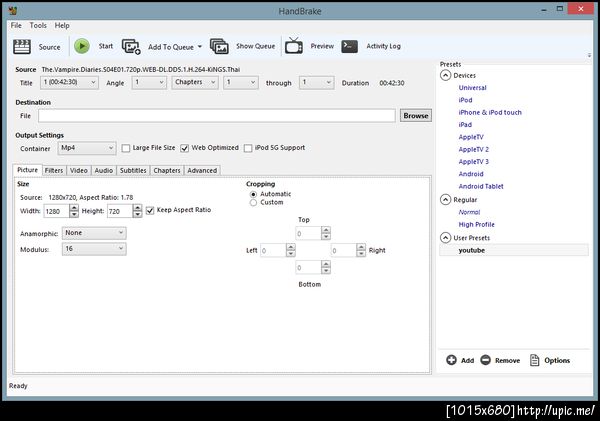Click the Browse button
The width and height of the screenshot is (600, 421).
[x=416, y=116]
